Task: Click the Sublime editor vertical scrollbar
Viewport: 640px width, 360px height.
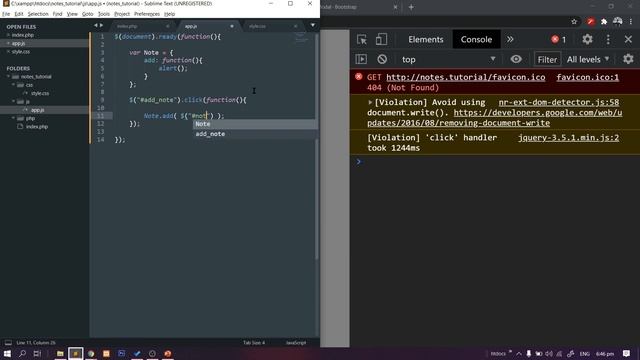Action: click(317, 147)
